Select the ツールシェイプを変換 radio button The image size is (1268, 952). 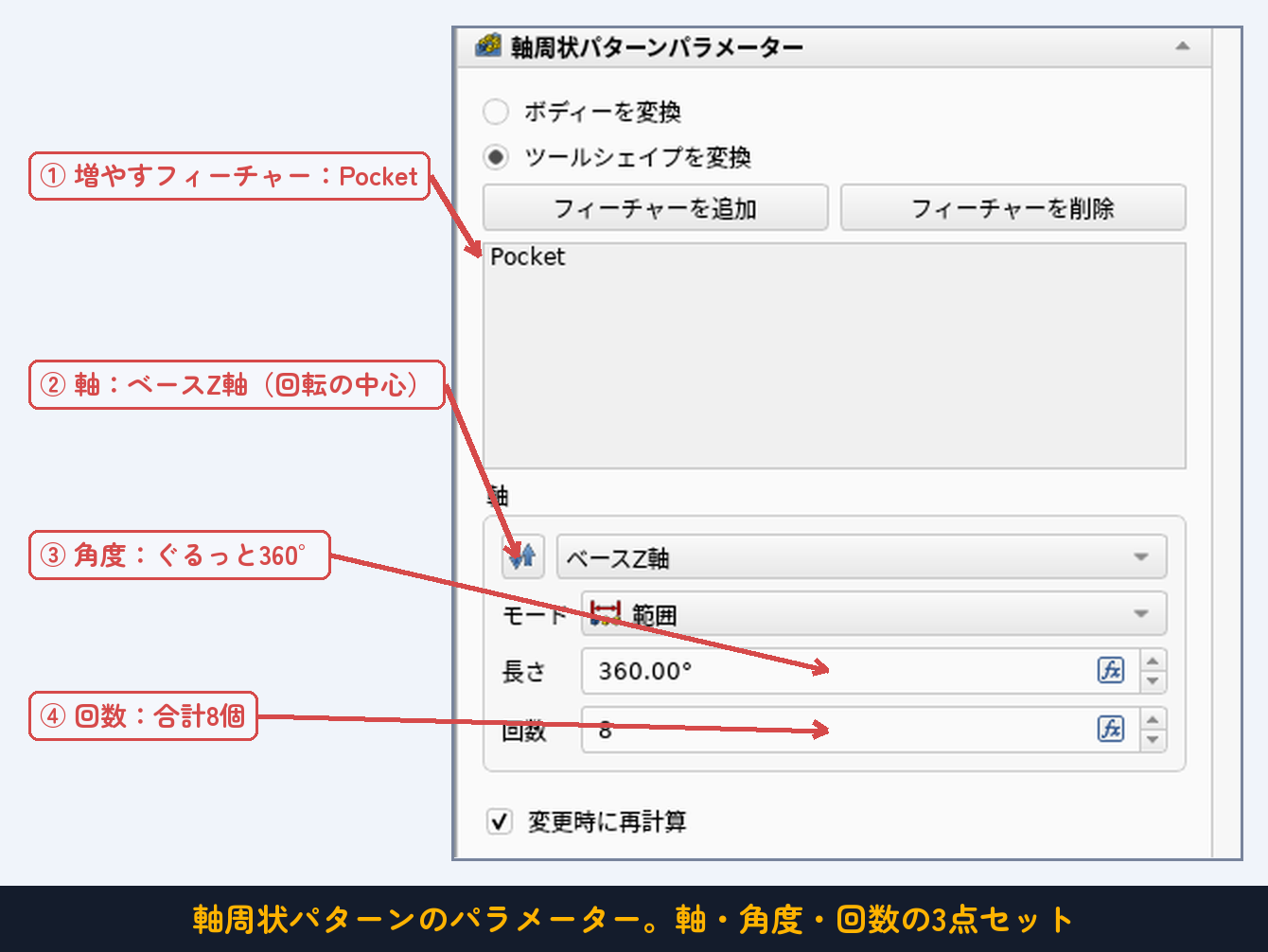click(496, 157)
